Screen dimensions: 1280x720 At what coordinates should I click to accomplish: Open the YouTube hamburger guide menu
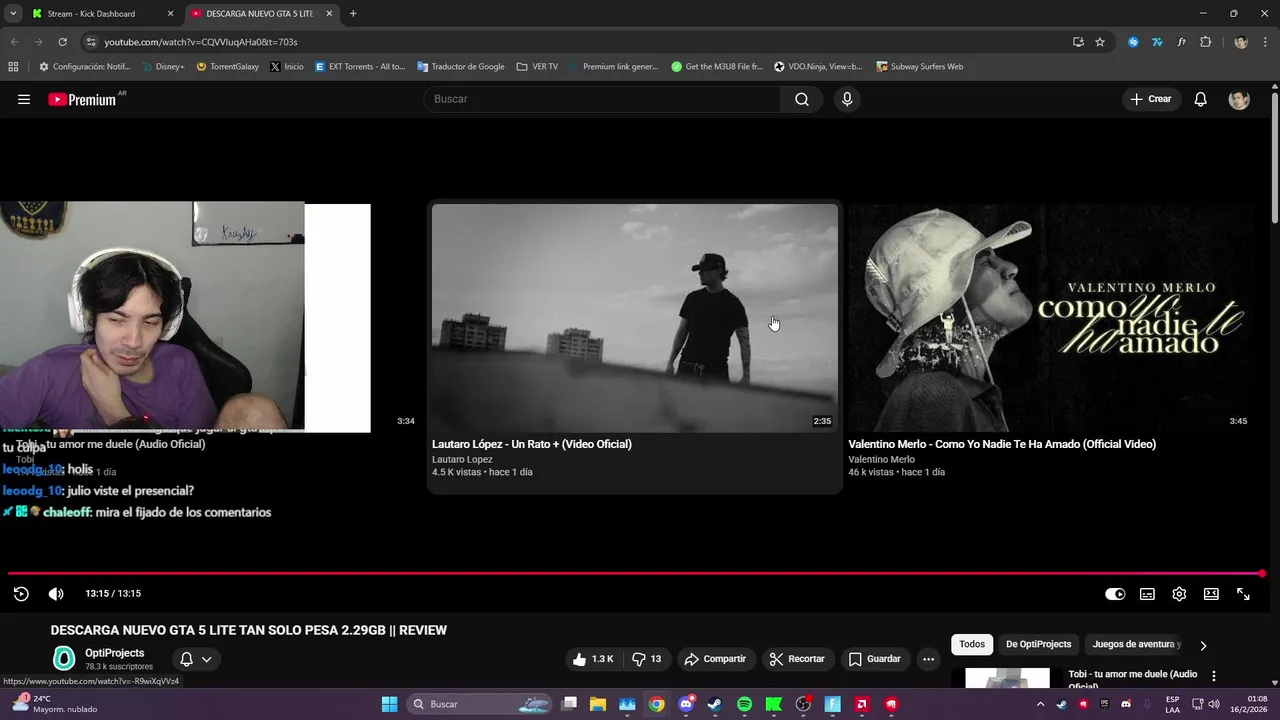24,99
